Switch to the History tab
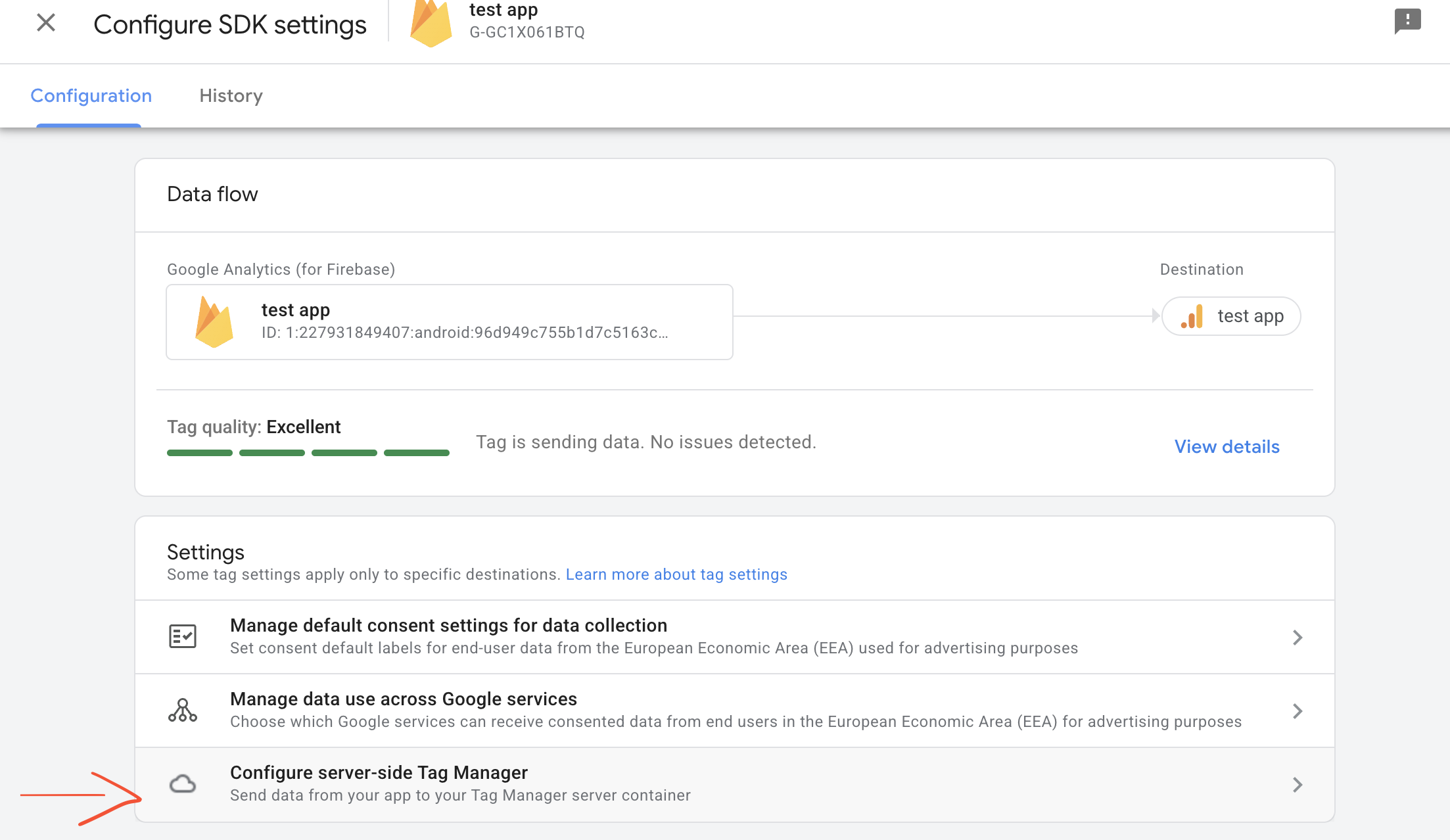 [230, 95]
